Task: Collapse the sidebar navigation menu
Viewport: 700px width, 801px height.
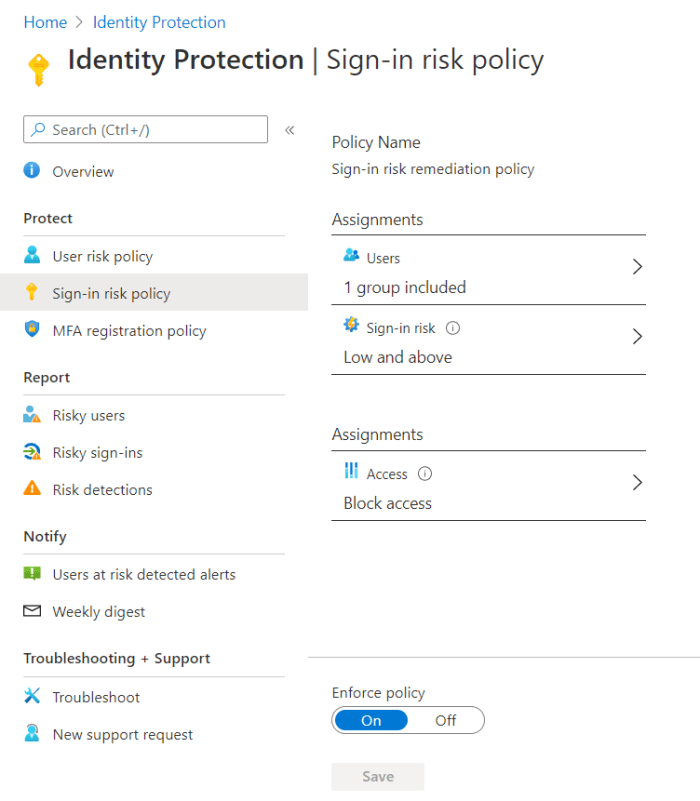Action: click(290, 130)
